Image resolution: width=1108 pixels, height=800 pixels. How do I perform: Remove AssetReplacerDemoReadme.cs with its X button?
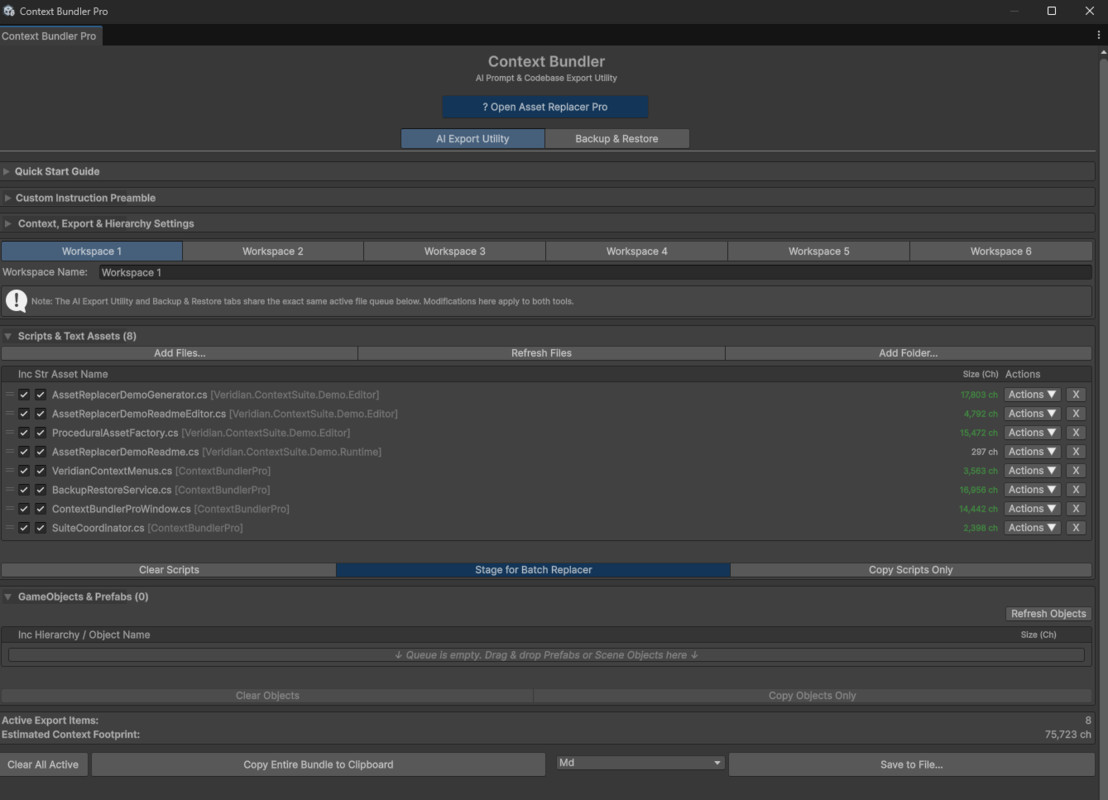pos(1075,452)
